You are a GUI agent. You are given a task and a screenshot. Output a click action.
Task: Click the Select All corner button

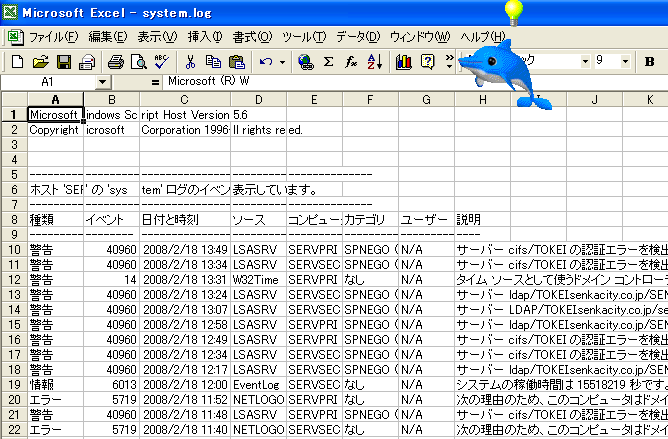pyautogui.click(x=14, y=100)
